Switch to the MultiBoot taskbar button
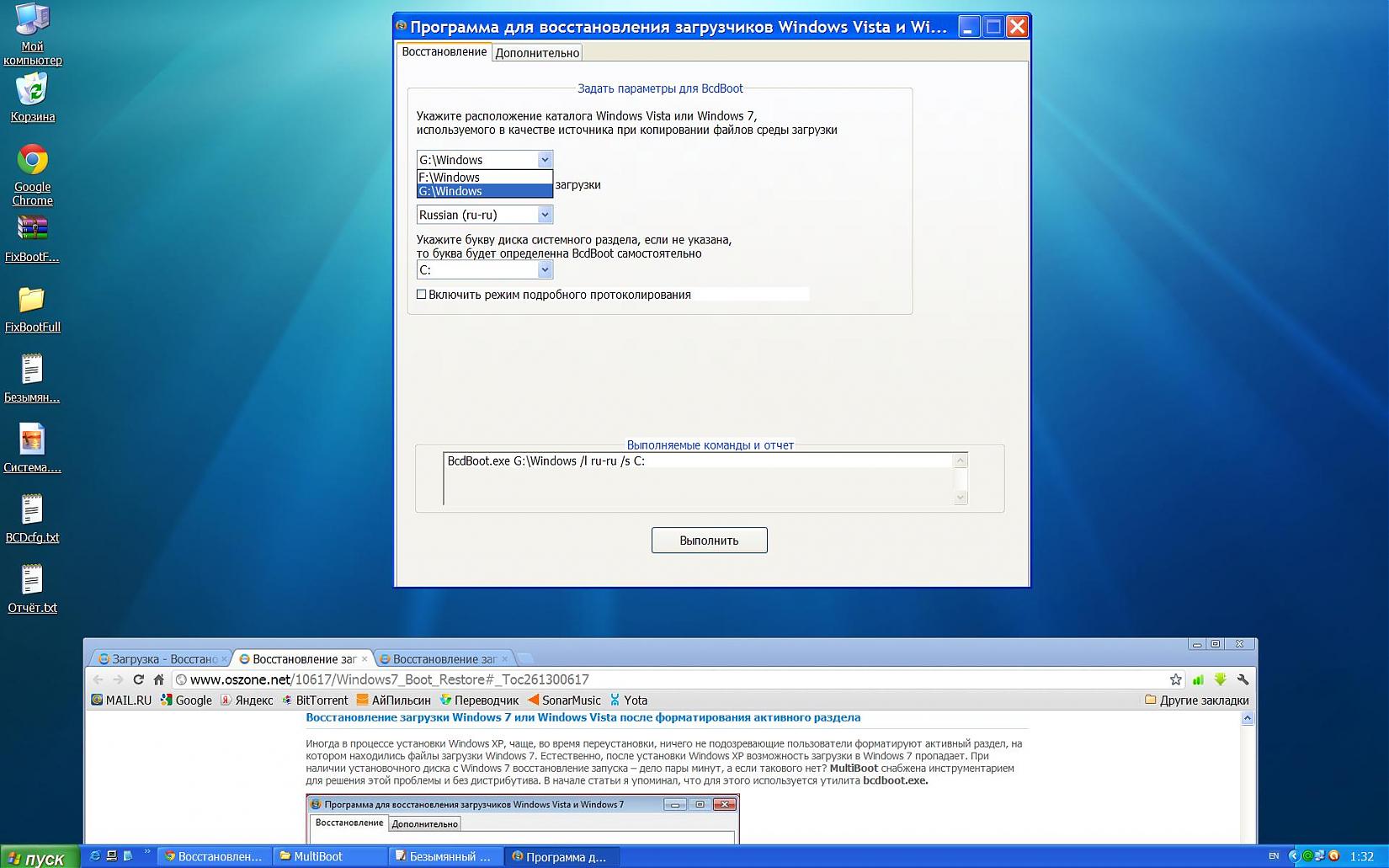1389x868 pixels. coord(329,856)
